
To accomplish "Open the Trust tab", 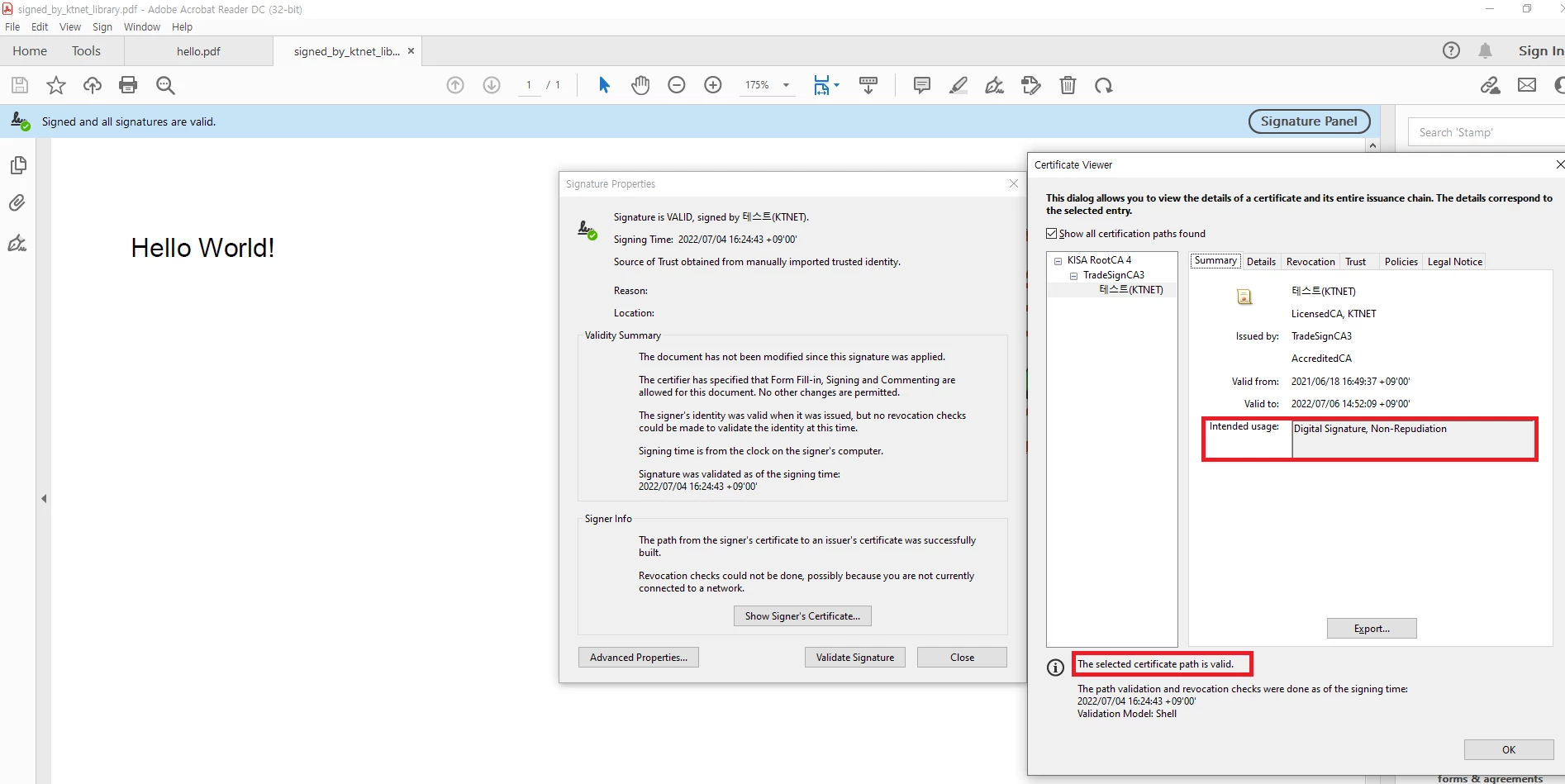I will pos(1355,262).
